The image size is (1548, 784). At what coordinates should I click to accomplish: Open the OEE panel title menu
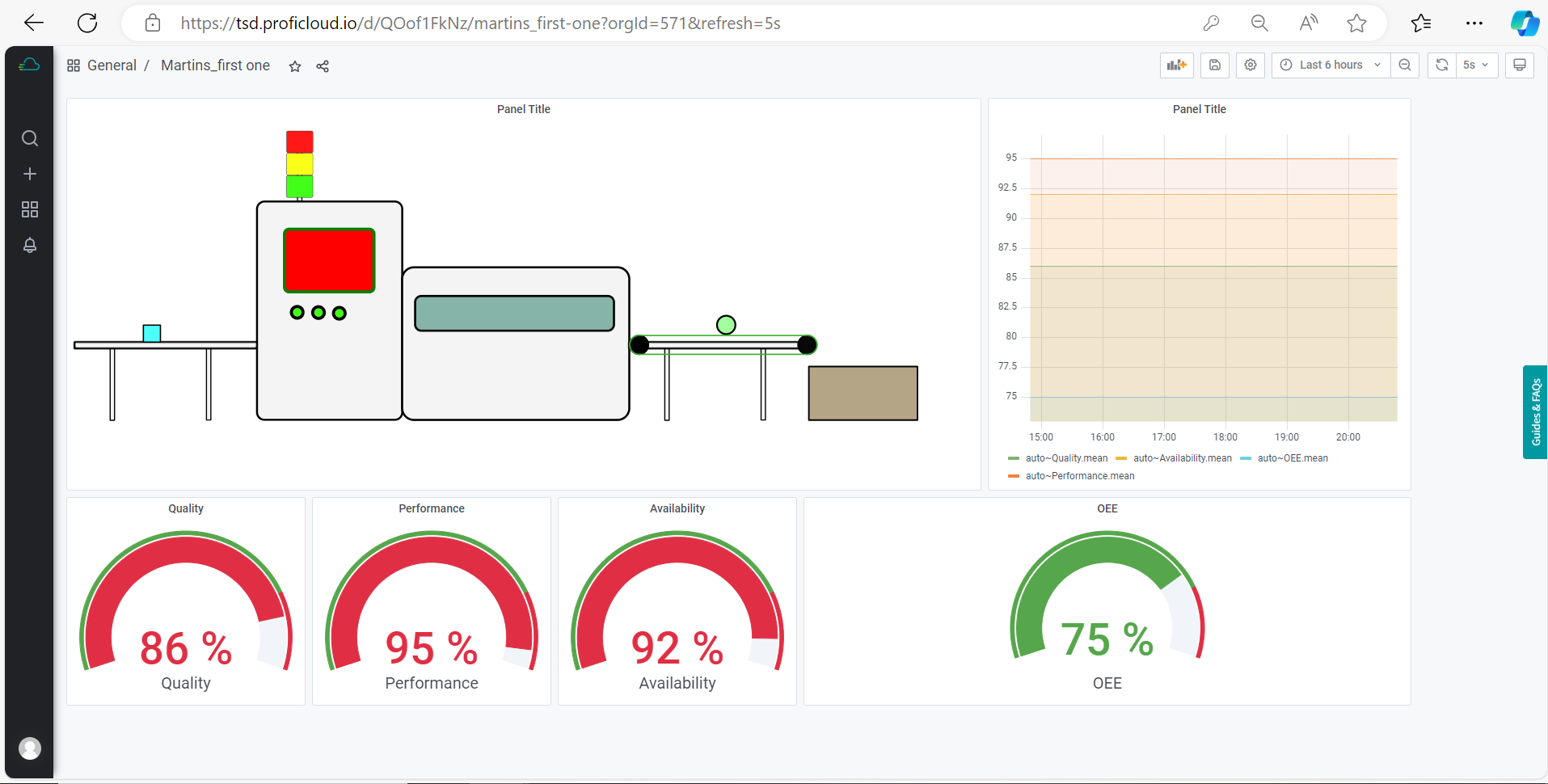tap(1107, 508)
